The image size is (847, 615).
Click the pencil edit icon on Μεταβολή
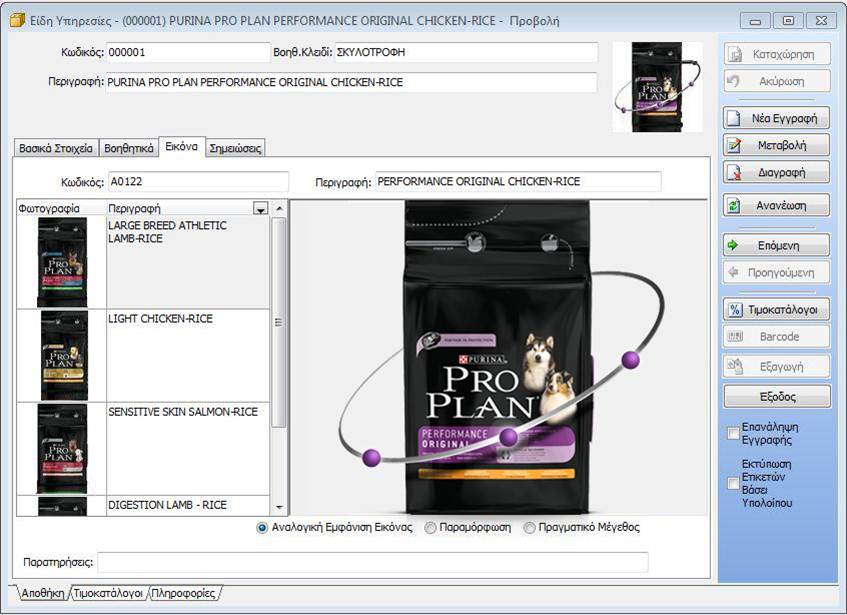(x=734, y=145)
